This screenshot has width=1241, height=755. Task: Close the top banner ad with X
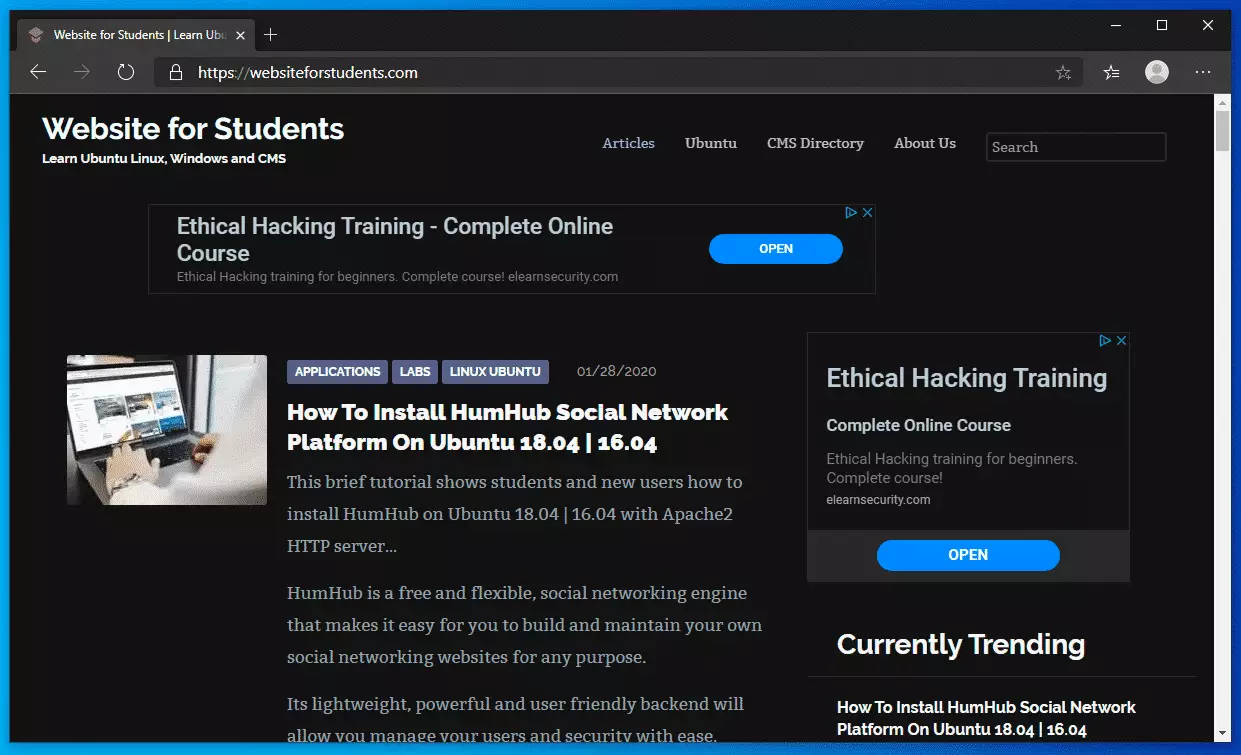pos(868,212)
